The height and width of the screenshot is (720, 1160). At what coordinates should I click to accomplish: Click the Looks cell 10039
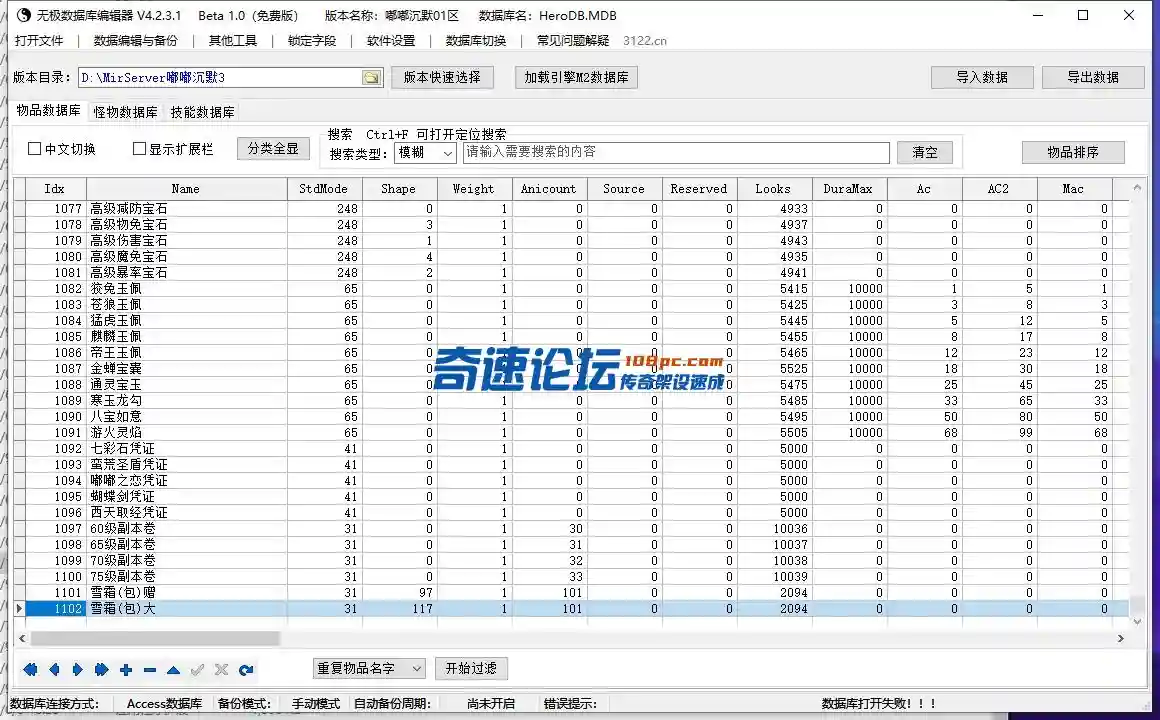tap(774, 576)
